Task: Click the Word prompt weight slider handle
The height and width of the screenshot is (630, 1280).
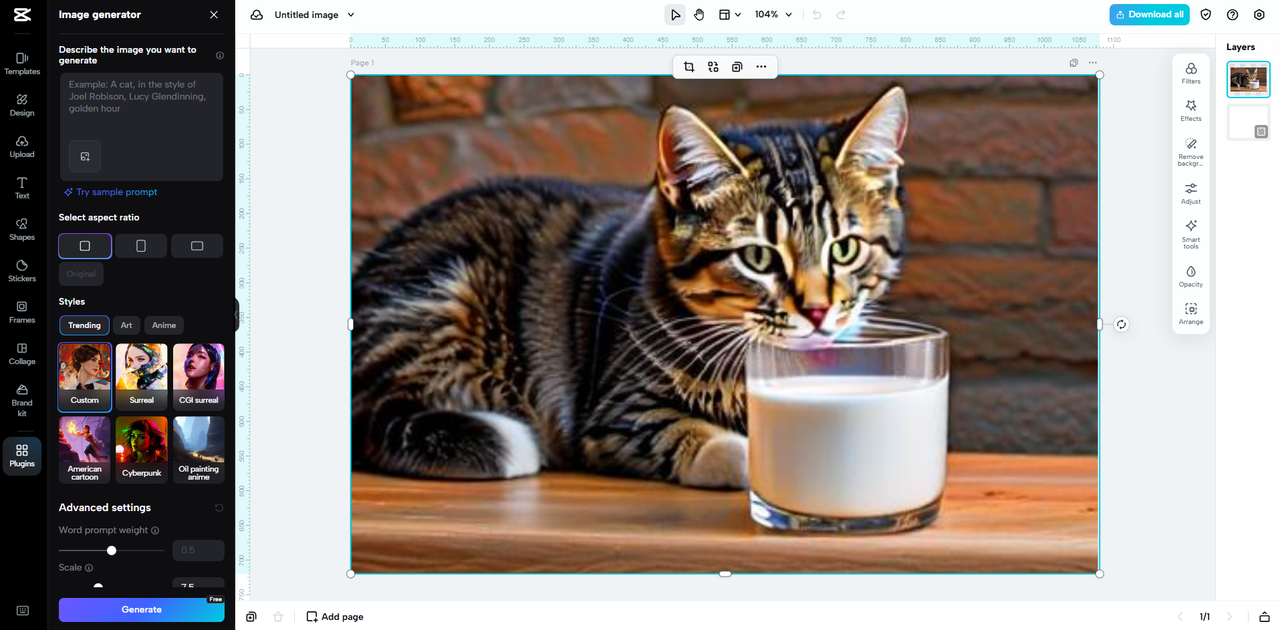Action: coord(112,550)
